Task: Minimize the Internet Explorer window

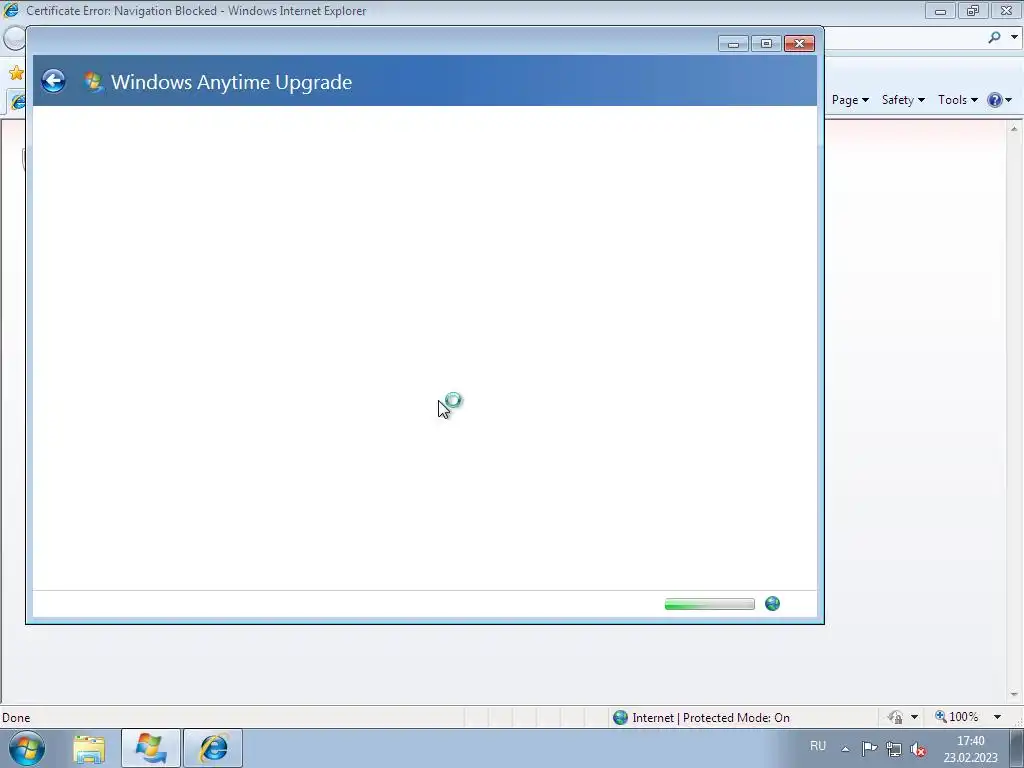Action: point(940,10)
